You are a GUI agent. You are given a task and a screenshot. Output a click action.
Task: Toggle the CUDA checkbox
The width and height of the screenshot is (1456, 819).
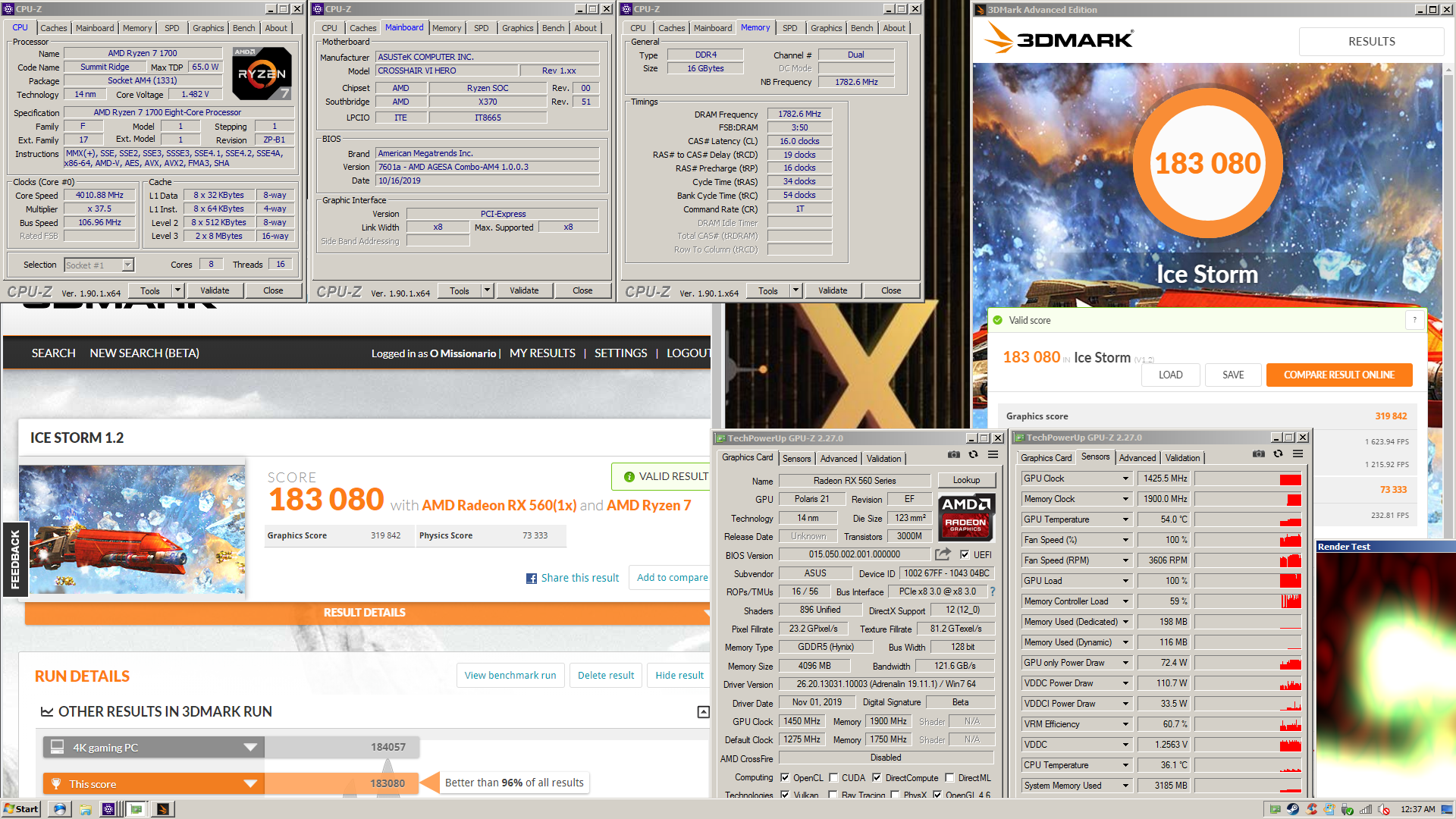click(x=833, y=777)
